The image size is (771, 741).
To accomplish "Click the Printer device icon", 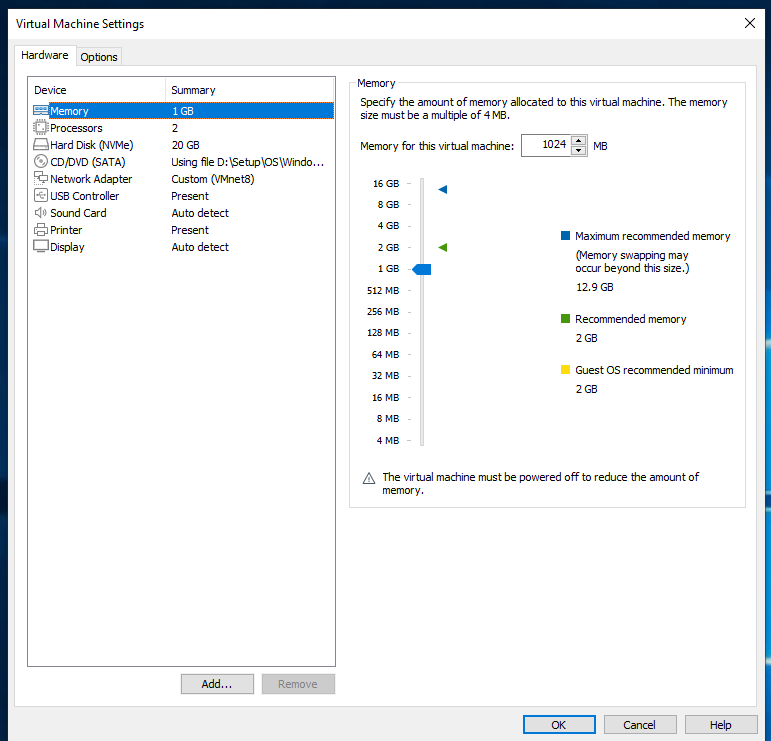I will pyautogui.click(x=41, y=230).
